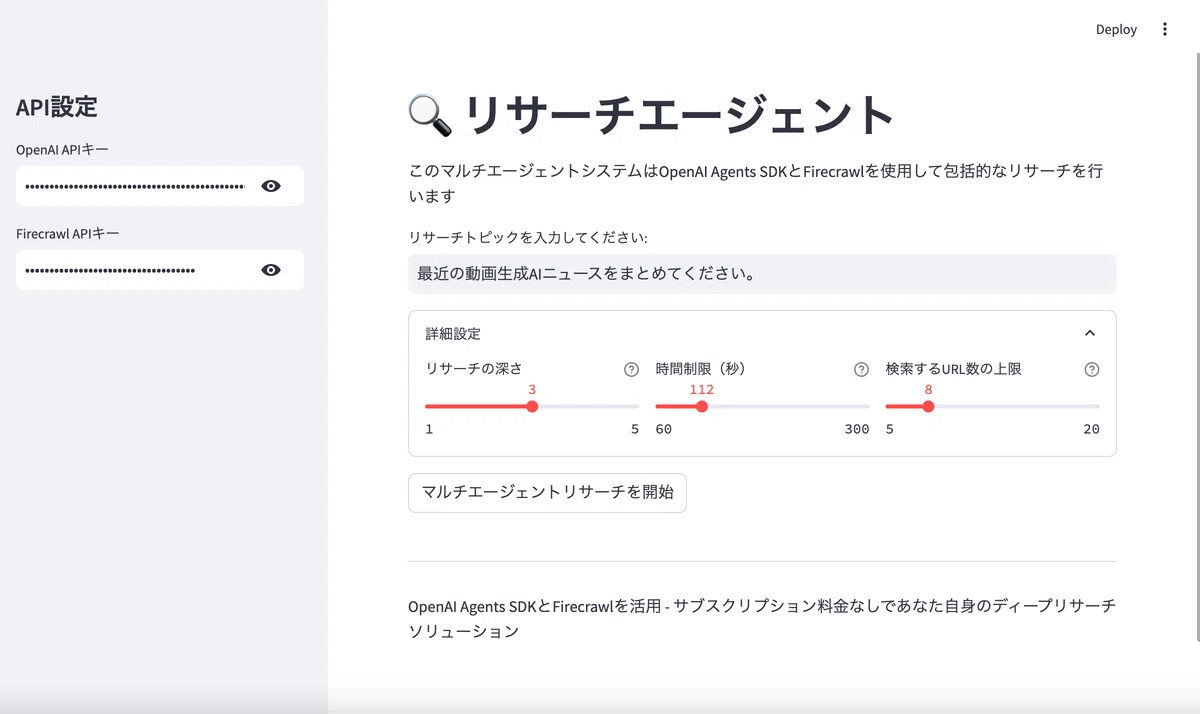Reveal the OpenAI API key

[x=271, y=186]
